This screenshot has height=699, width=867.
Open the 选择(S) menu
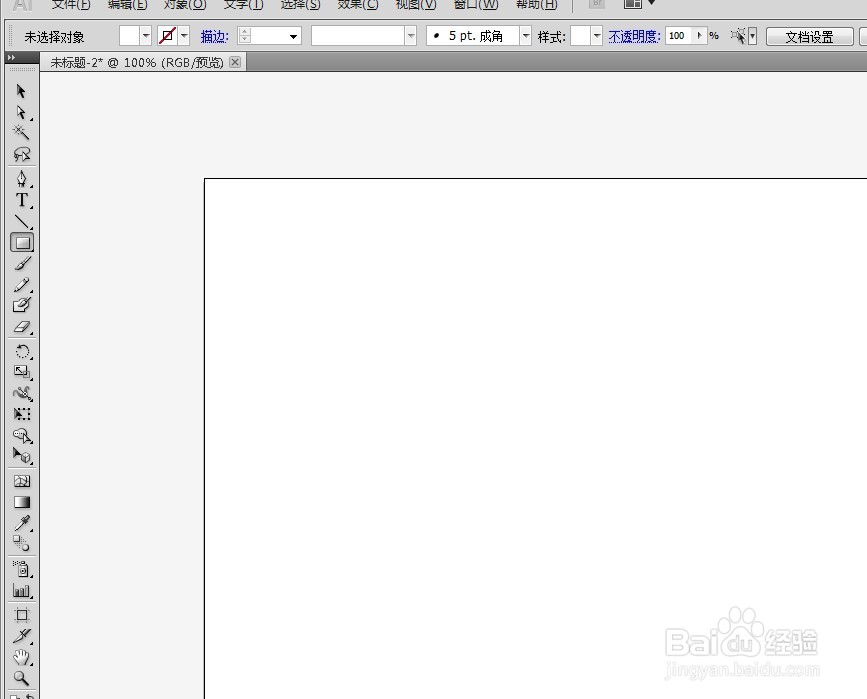(x=300, y=4)
